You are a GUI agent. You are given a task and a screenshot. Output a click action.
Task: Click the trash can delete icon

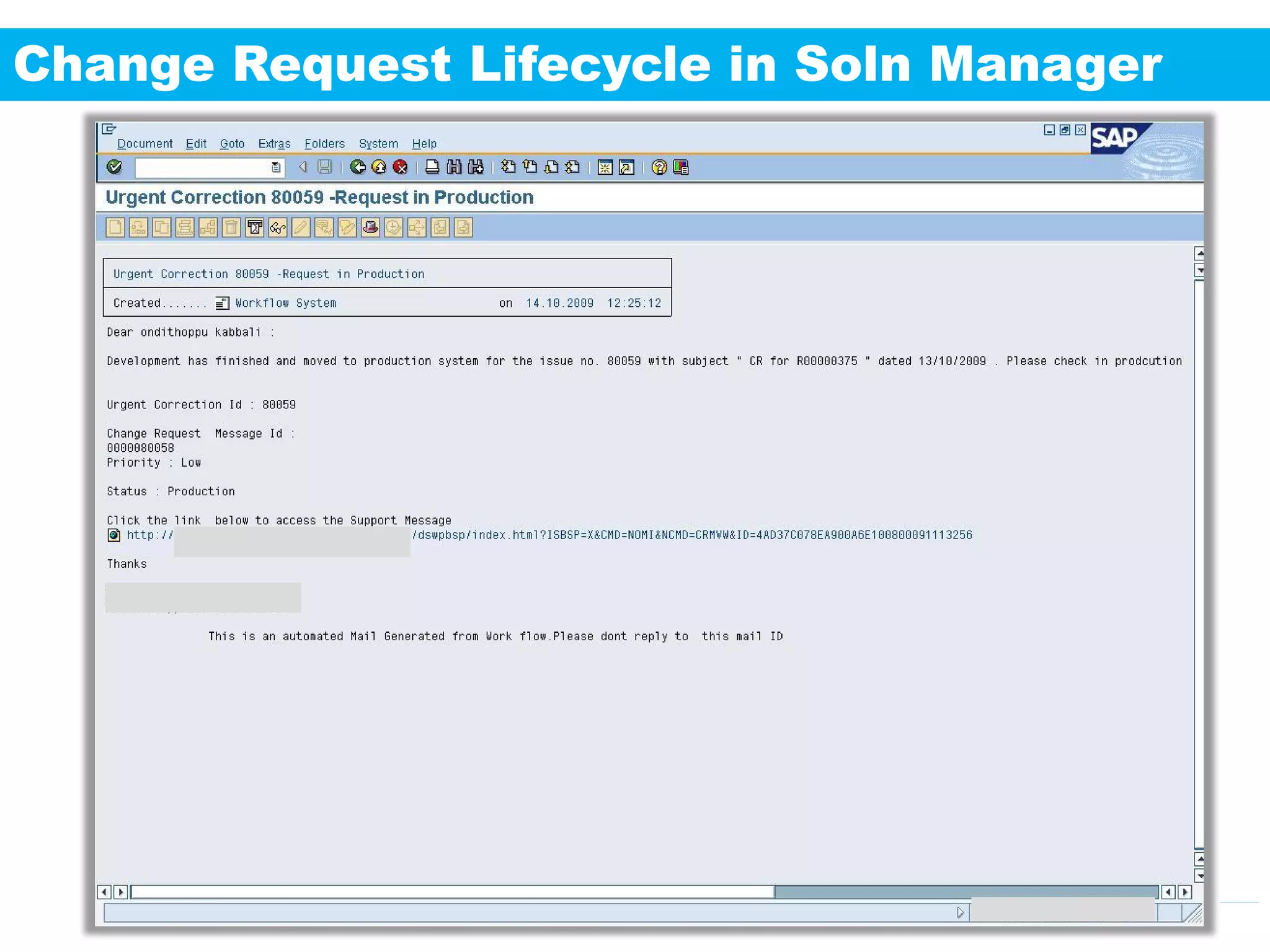[x=231, y=227]
